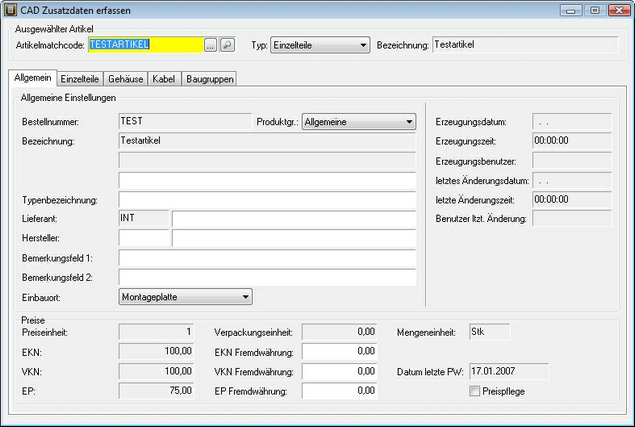
Task: Click the EP Fremdwährung field
Action: pos(339,391)
